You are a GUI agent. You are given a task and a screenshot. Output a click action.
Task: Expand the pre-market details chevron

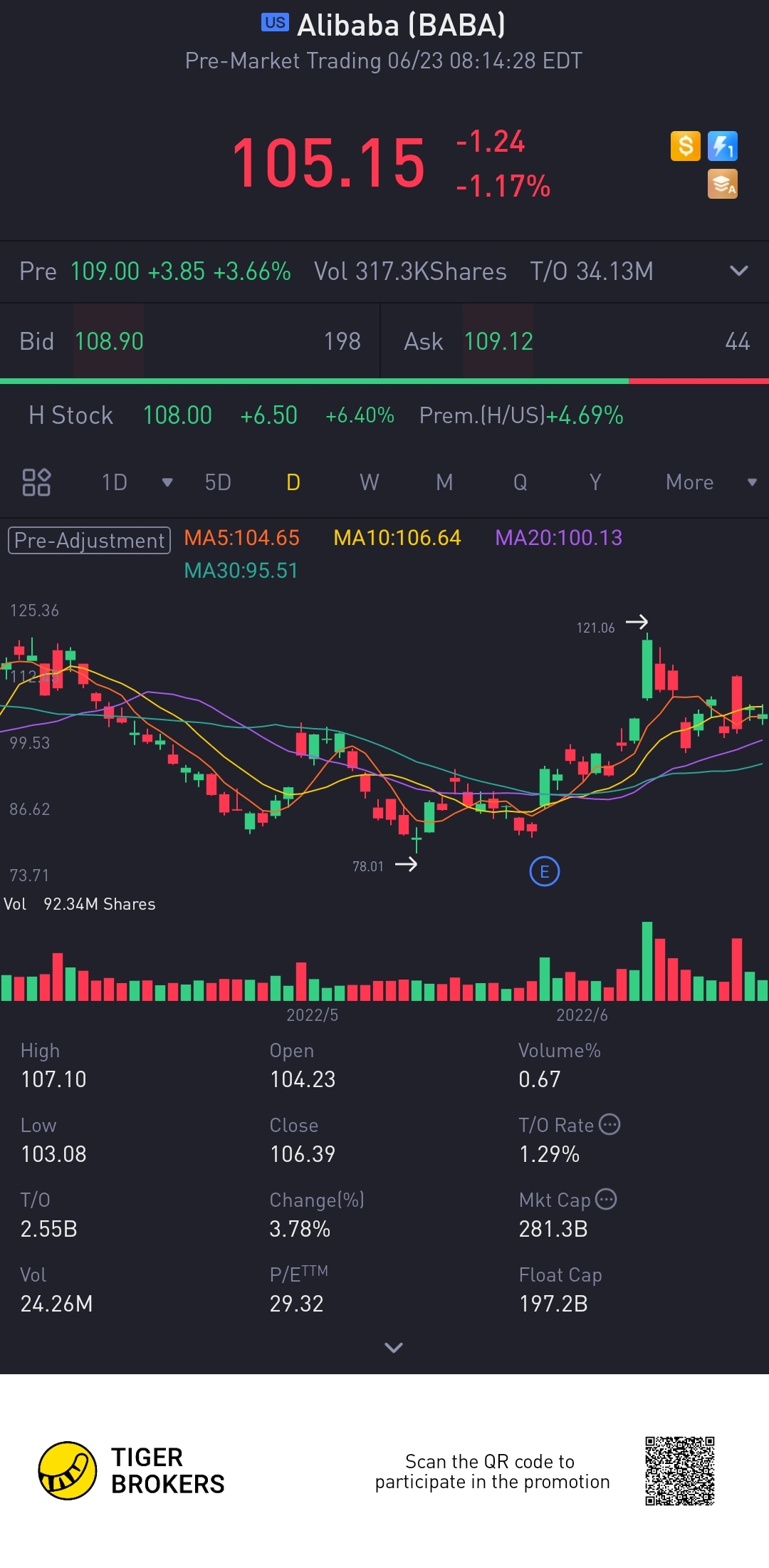[x=739, y=271]
